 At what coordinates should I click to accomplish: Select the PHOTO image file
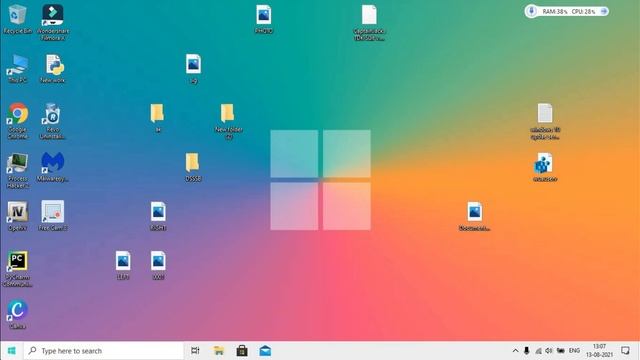tap(264, 19)
